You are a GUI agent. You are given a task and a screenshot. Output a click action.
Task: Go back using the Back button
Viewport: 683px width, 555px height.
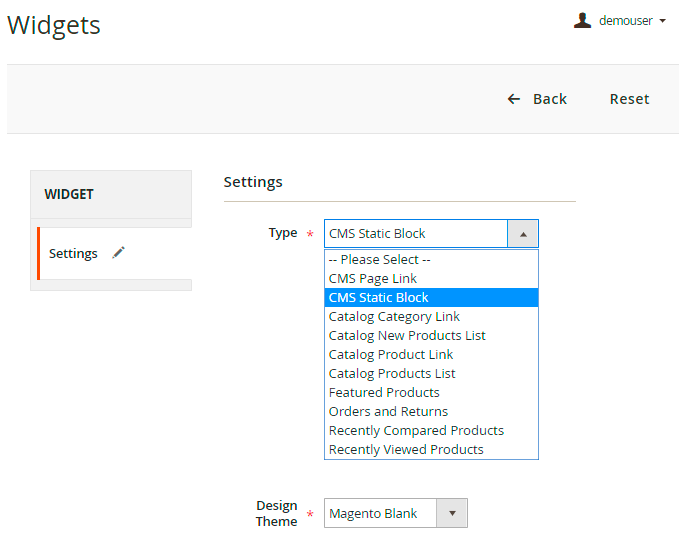pyautogui.click(x=538, y=99)
